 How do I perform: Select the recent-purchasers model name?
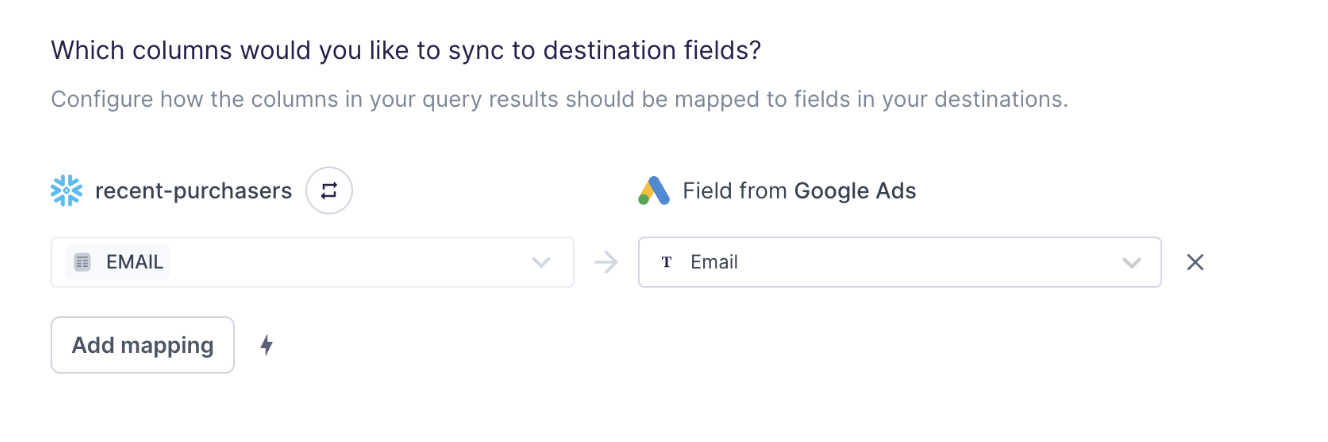click(193, 191)
